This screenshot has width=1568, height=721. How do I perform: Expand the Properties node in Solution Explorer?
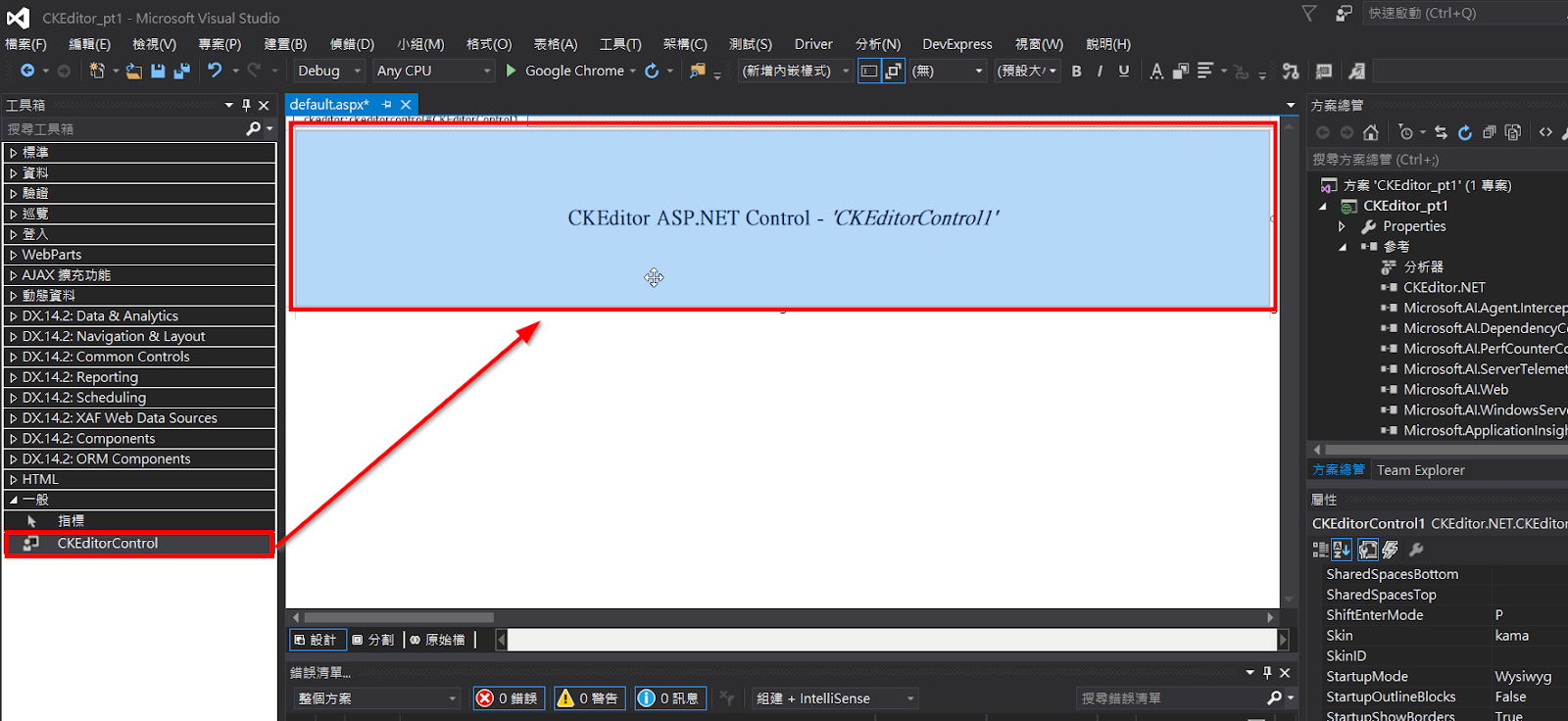point(1342,226)
